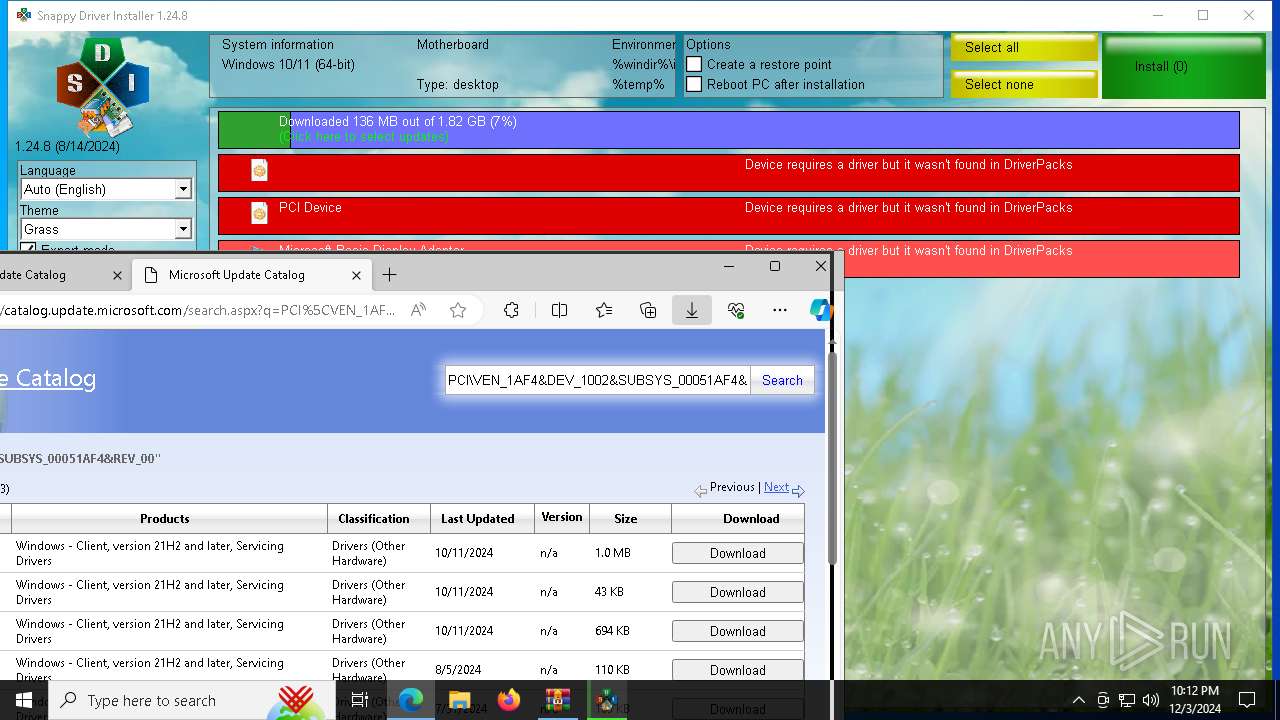Select the Microsoft Update Catalog active tab
1280x720 pixels.
click(250, 274)
